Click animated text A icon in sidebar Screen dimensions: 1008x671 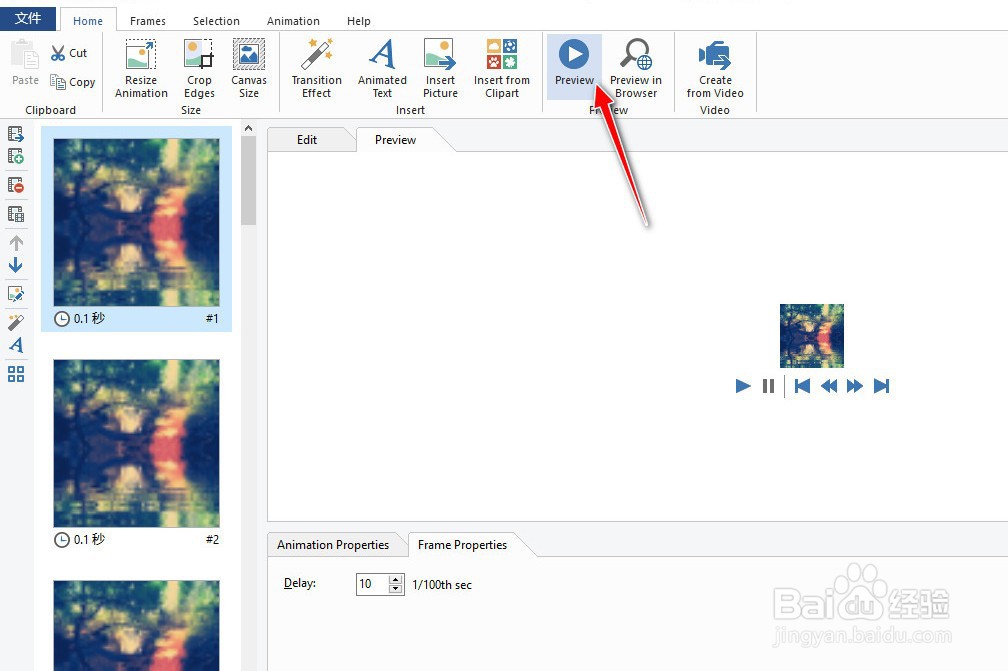point(16,345)
